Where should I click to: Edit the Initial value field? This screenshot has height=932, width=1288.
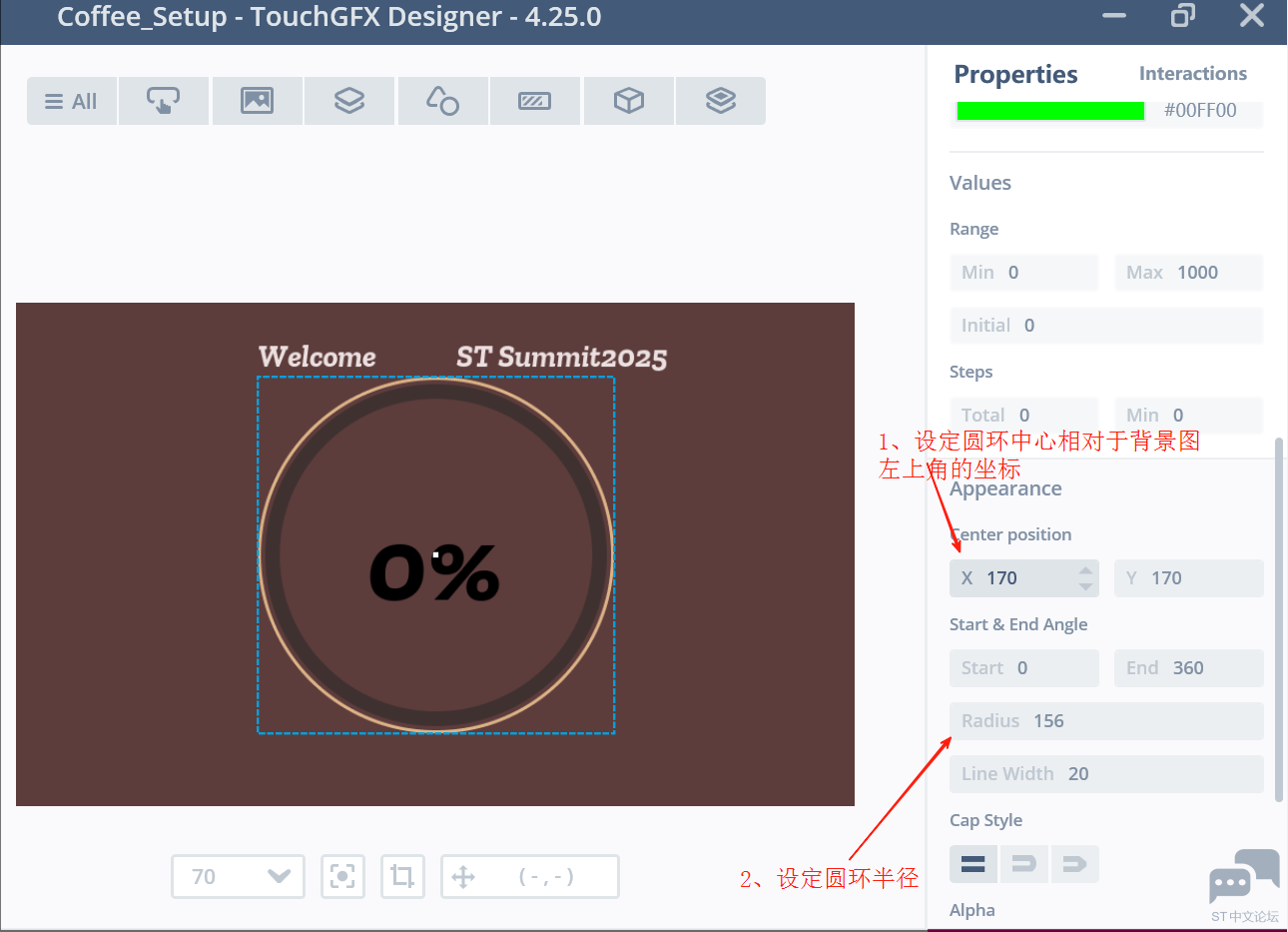[x=1106, y=326]
